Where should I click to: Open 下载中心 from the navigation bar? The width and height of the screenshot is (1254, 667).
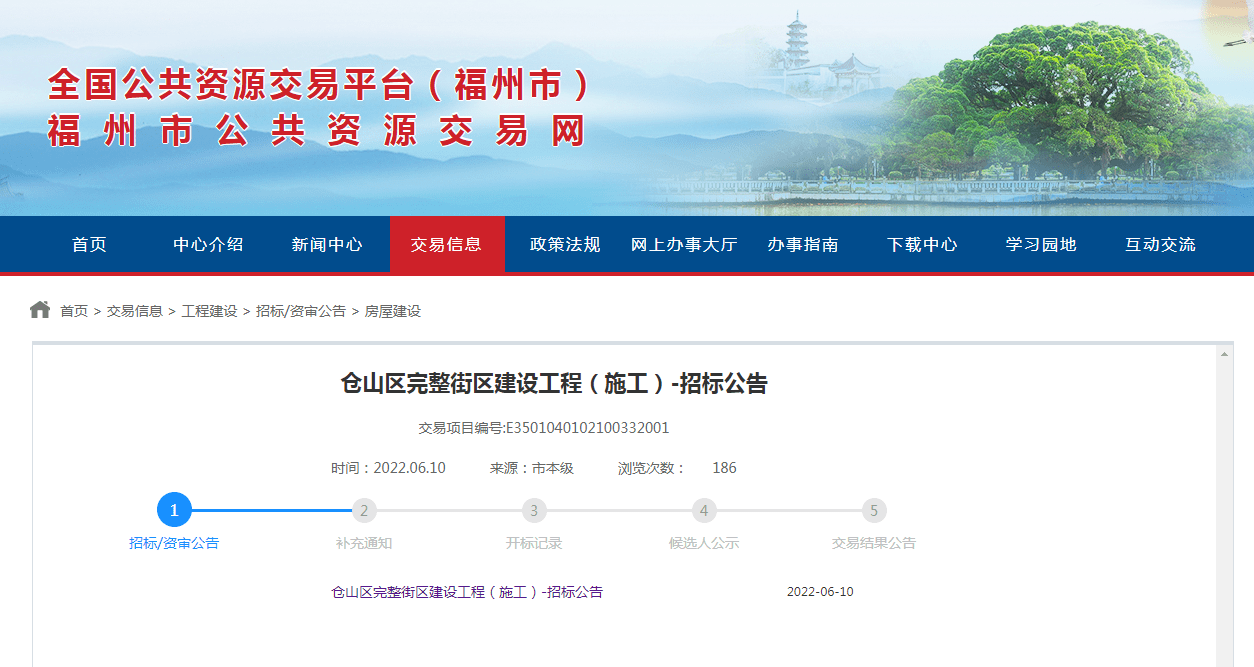coord(922,244)
